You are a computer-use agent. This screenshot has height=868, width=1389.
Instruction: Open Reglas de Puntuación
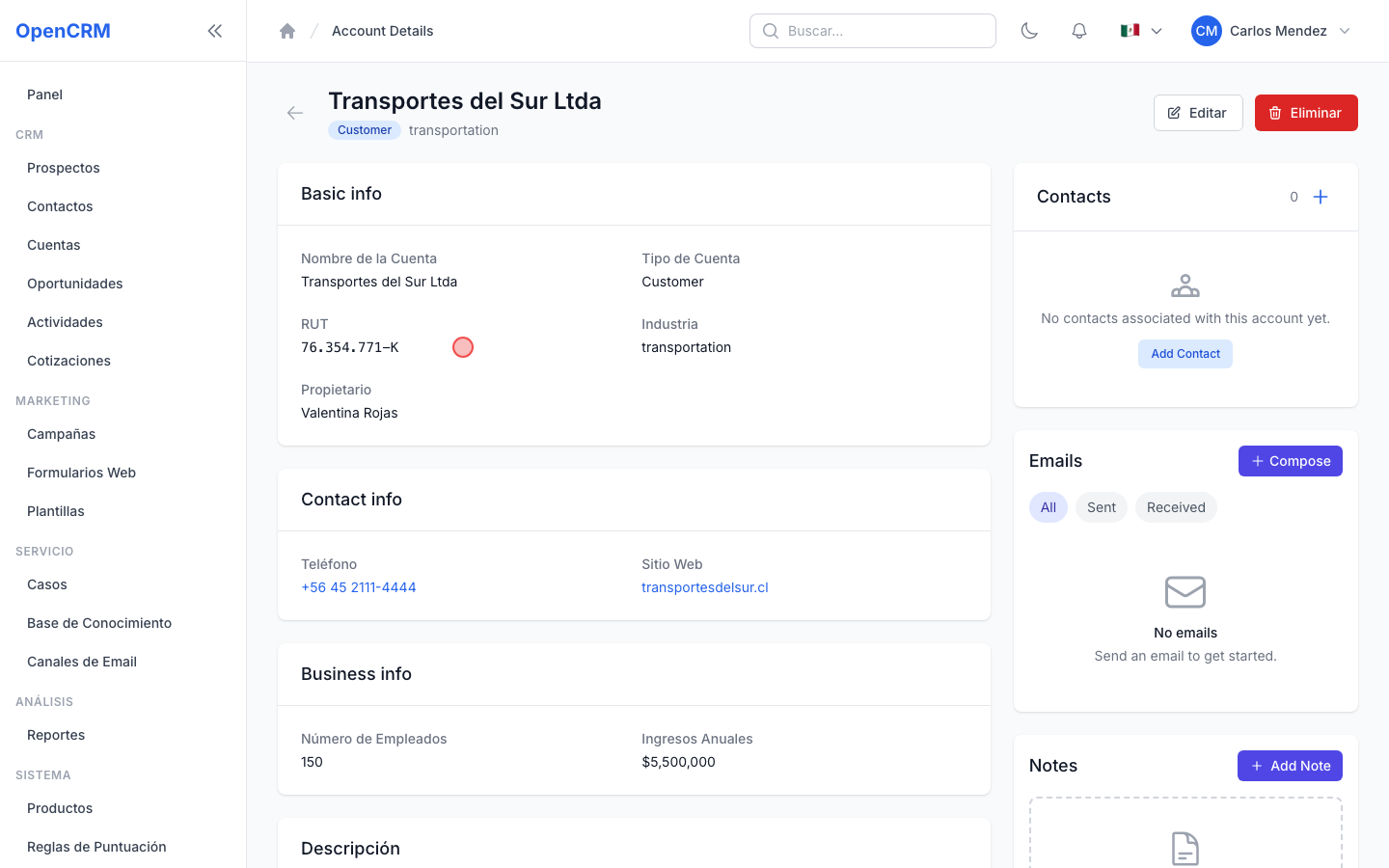click(x=123, y=847)
